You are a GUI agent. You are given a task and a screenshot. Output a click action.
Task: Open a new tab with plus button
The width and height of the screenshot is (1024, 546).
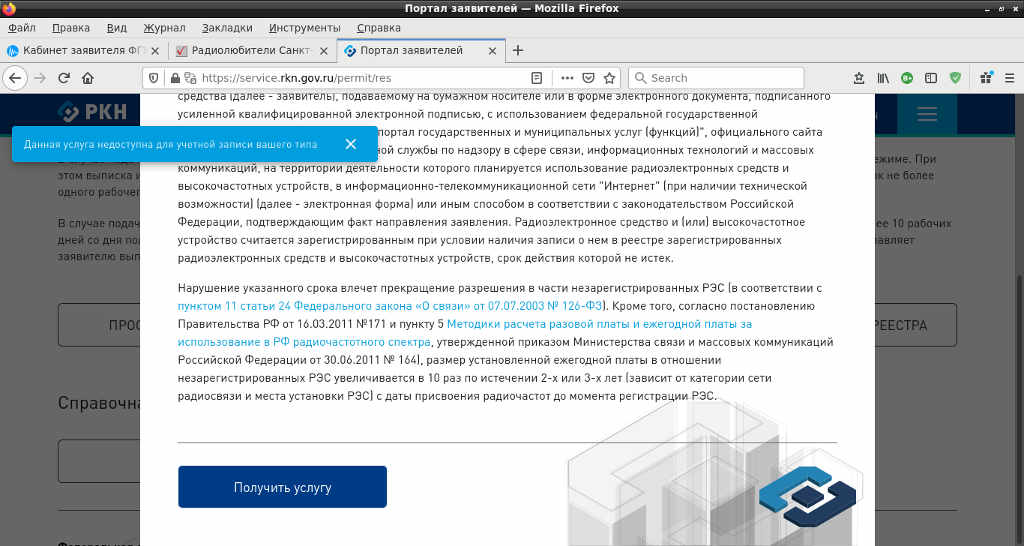click(x=518, y=50)
